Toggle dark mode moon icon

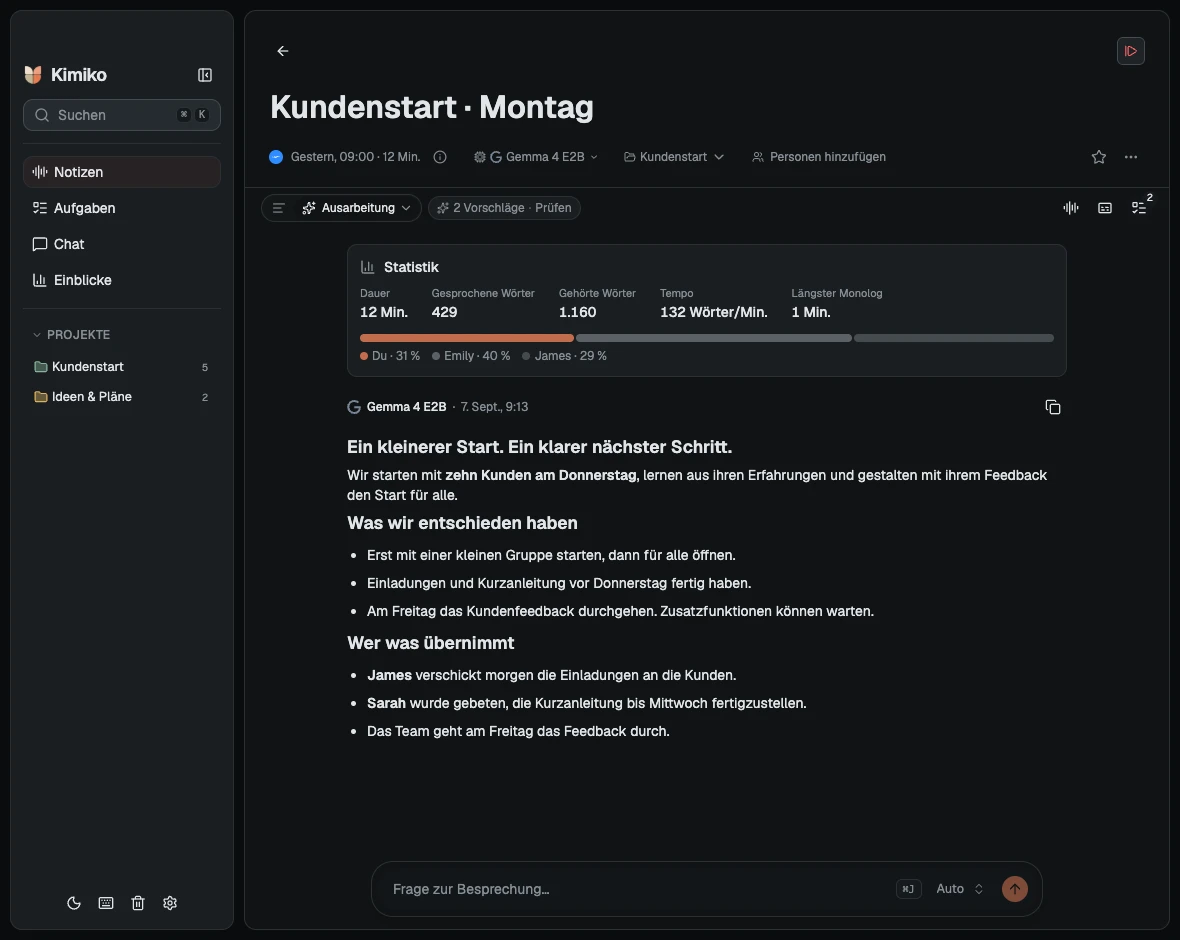pos(74,903)
